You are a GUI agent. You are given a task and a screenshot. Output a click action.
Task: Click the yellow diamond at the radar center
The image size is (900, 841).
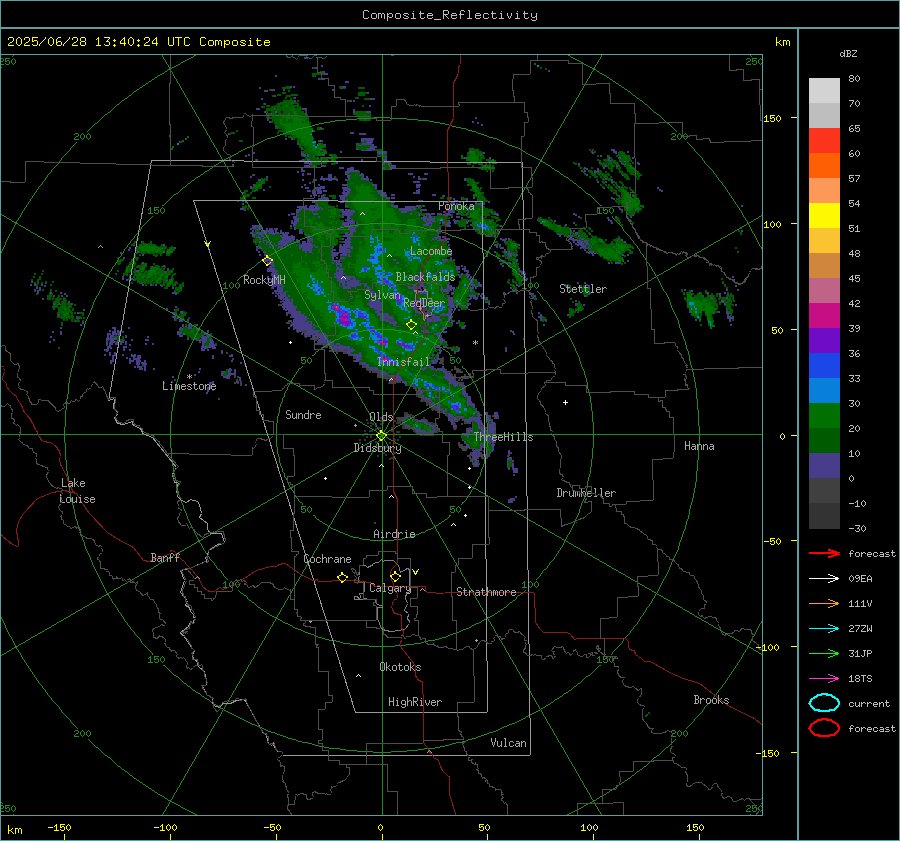click(381, 436)
